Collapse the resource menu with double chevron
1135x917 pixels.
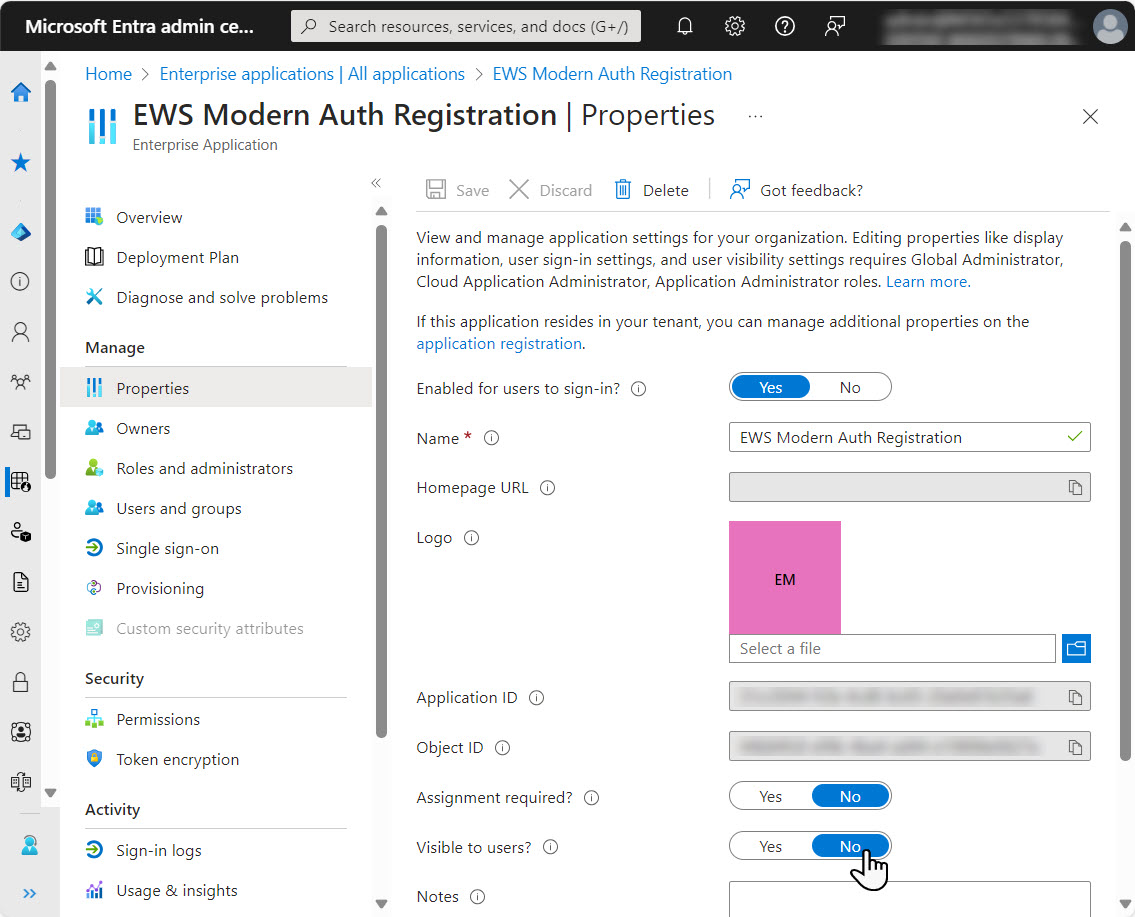376,182
